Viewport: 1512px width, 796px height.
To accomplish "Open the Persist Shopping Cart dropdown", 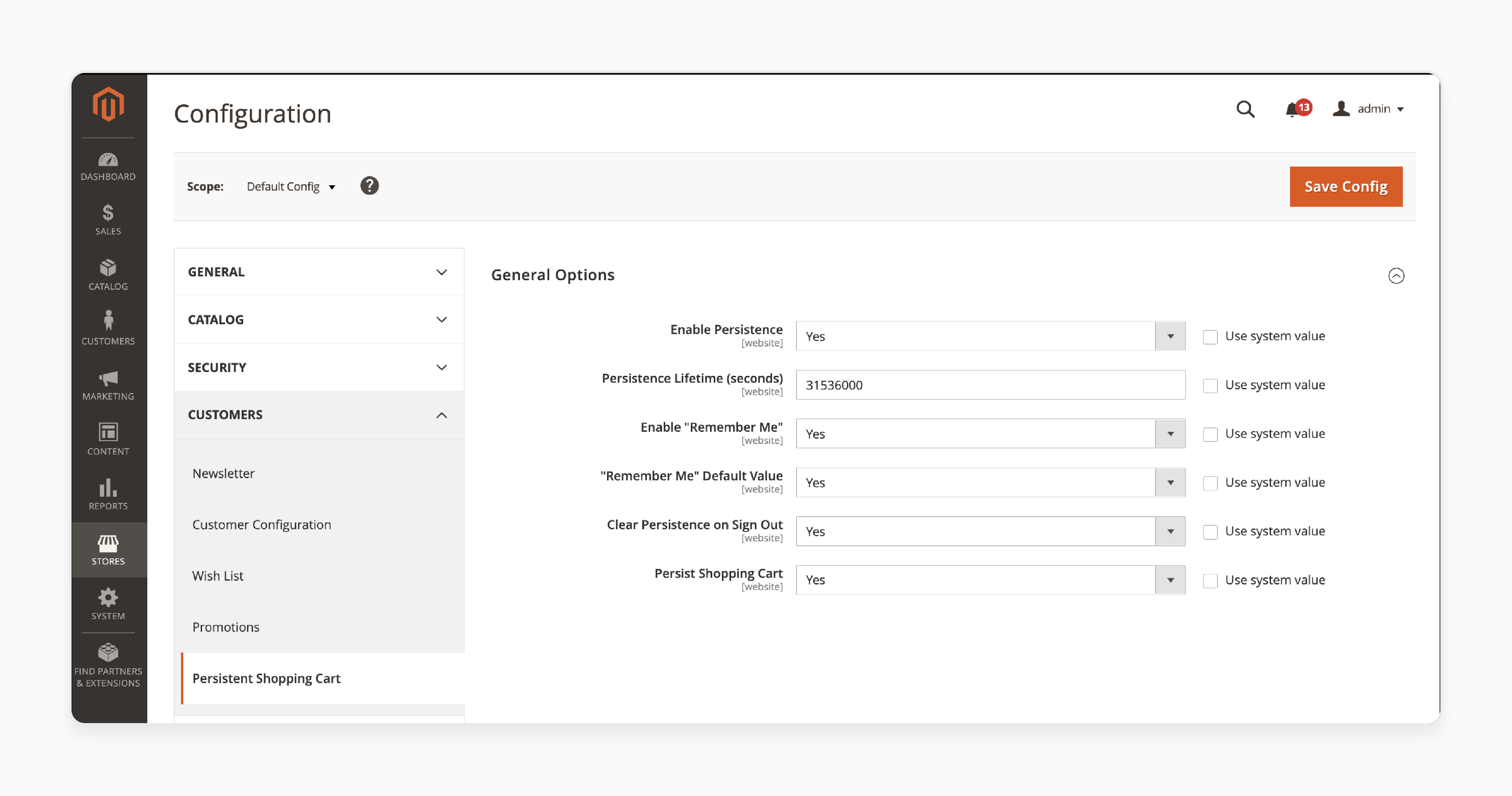I will [990, 579].
